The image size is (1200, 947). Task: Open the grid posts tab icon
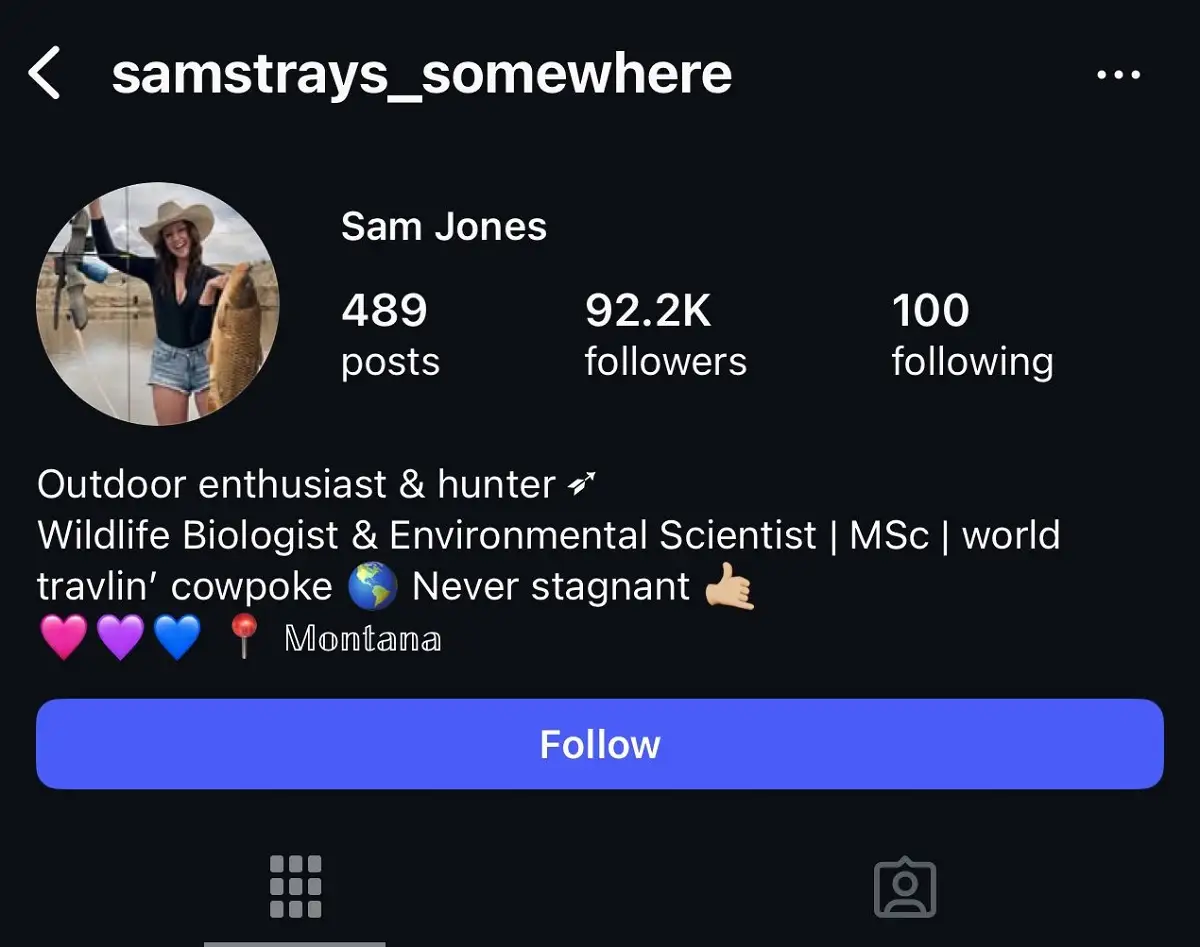(x=294, y=886)
